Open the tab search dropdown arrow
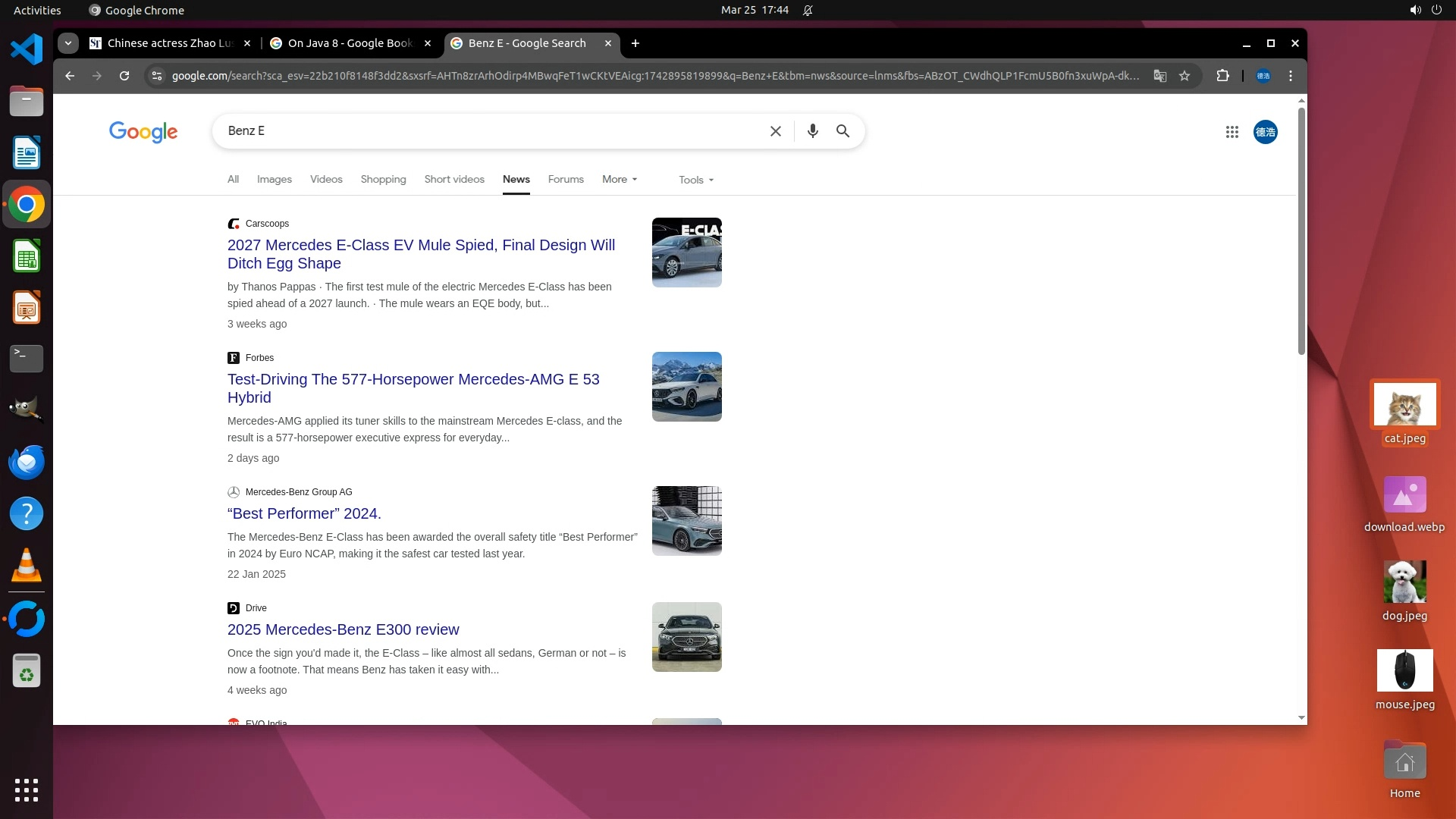 pyautogui.click(x=68, y=43)
